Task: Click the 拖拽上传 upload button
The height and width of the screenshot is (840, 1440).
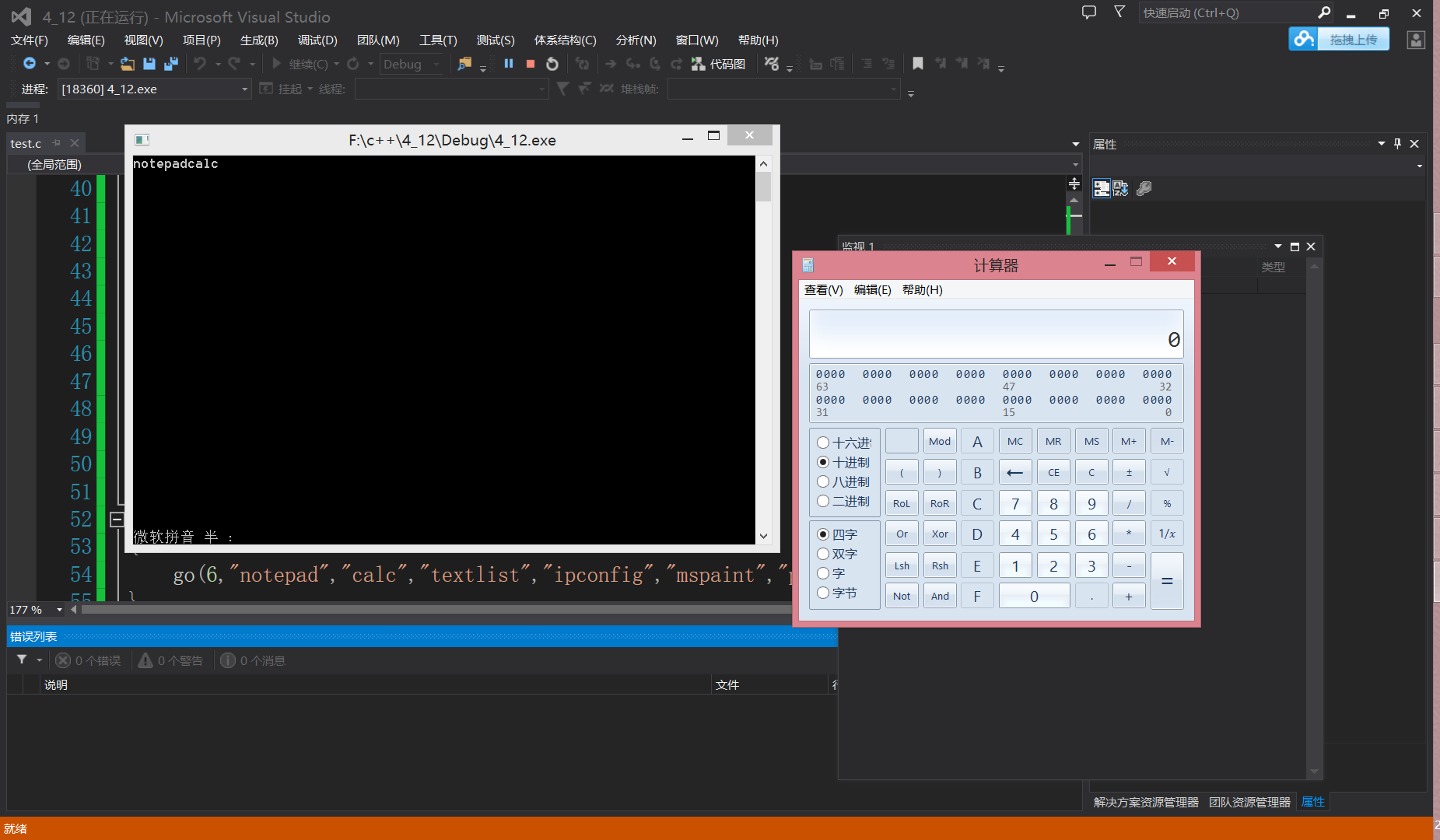Action: click(x=1354, y=39)
